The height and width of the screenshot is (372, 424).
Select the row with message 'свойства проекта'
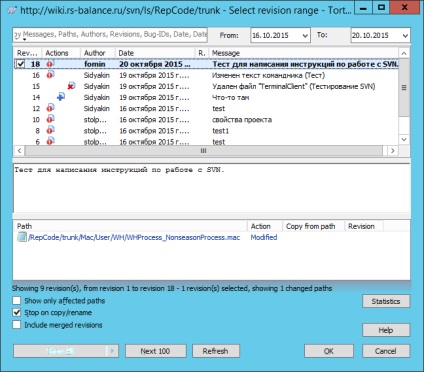[x=206, y=120]
